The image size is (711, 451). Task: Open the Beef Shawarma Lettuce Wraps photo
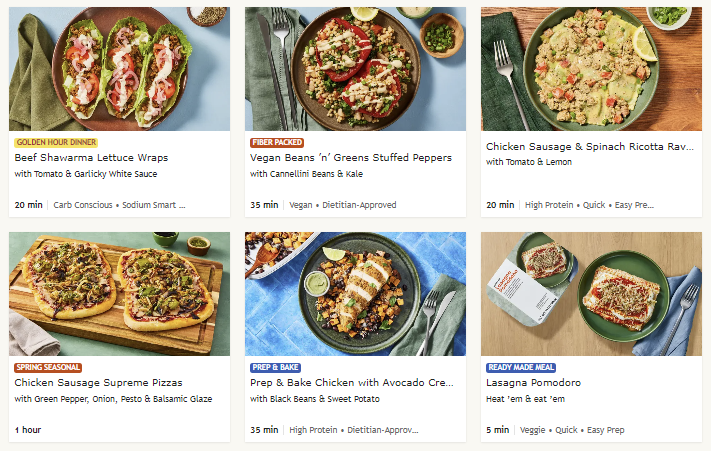click(x=119, y=68)
